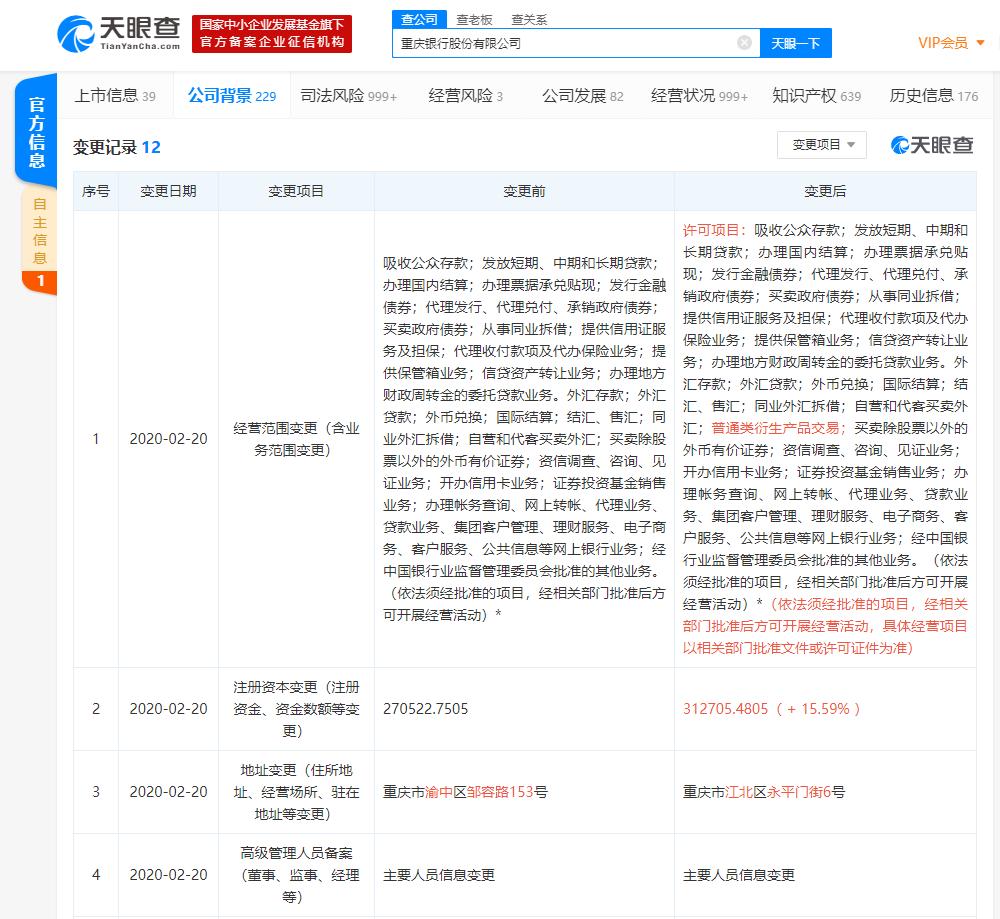1000x919 pixels.
Task: Open the 公司发展 tab
Action: (x=582, y=96)
